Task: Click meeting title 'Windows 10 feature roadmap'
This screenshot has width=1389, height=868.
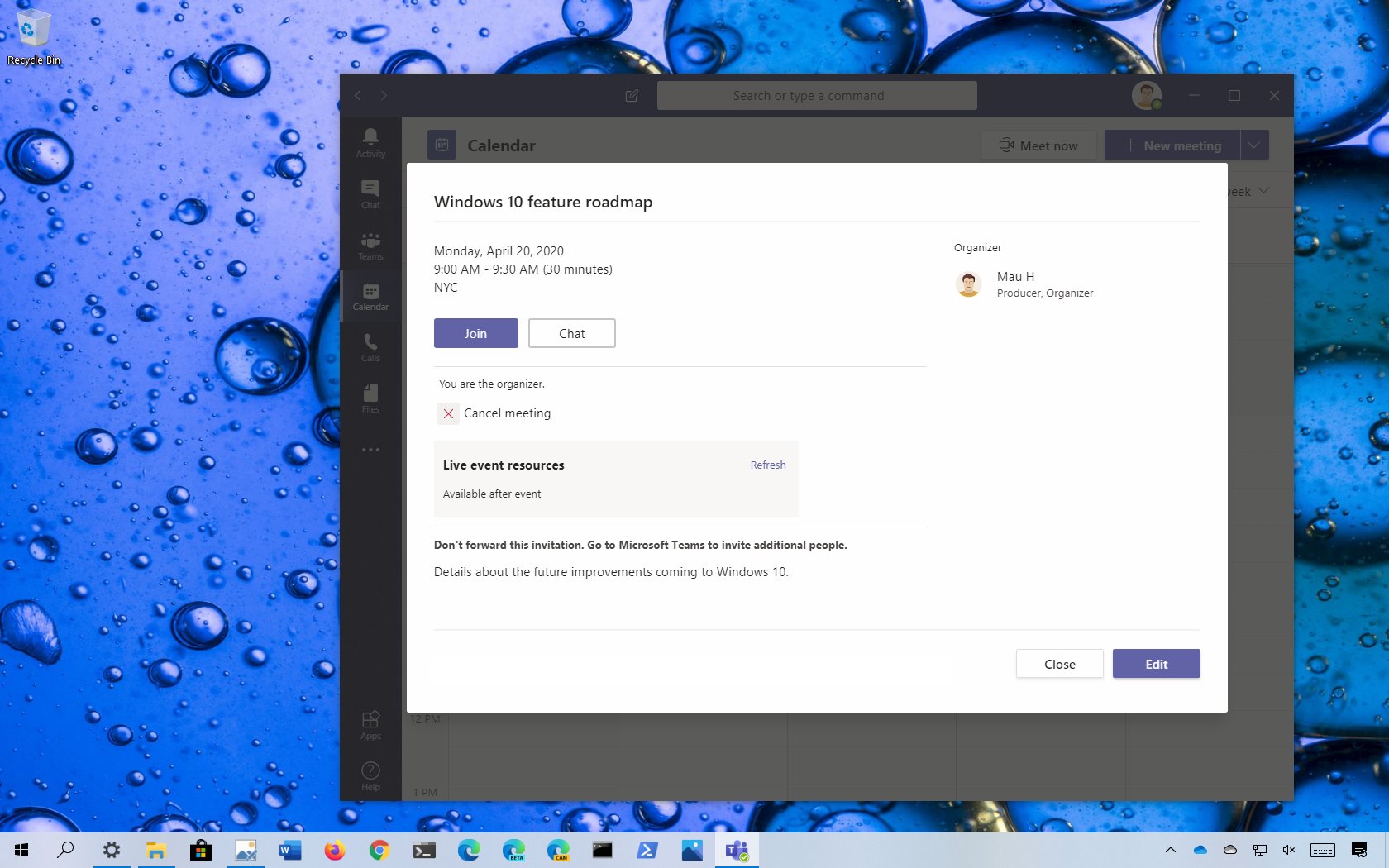Action: (543, 202)
